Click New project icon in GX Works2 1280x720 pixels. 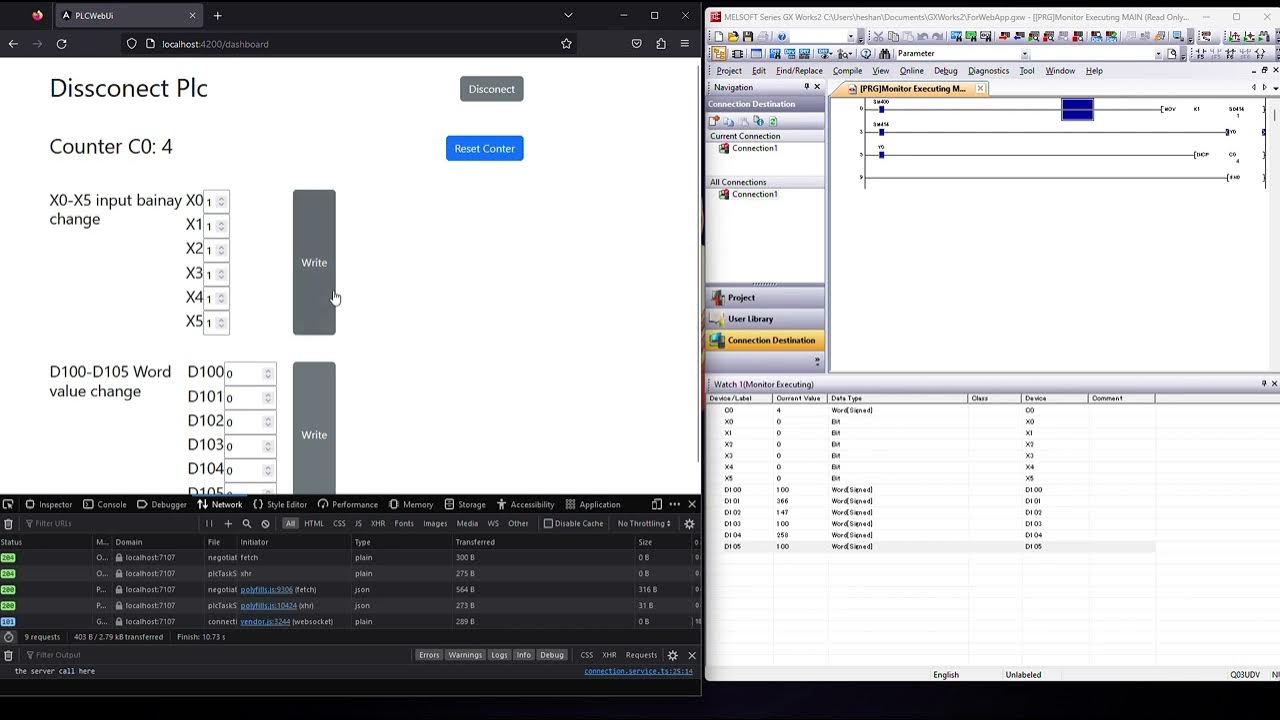point(718,37)
